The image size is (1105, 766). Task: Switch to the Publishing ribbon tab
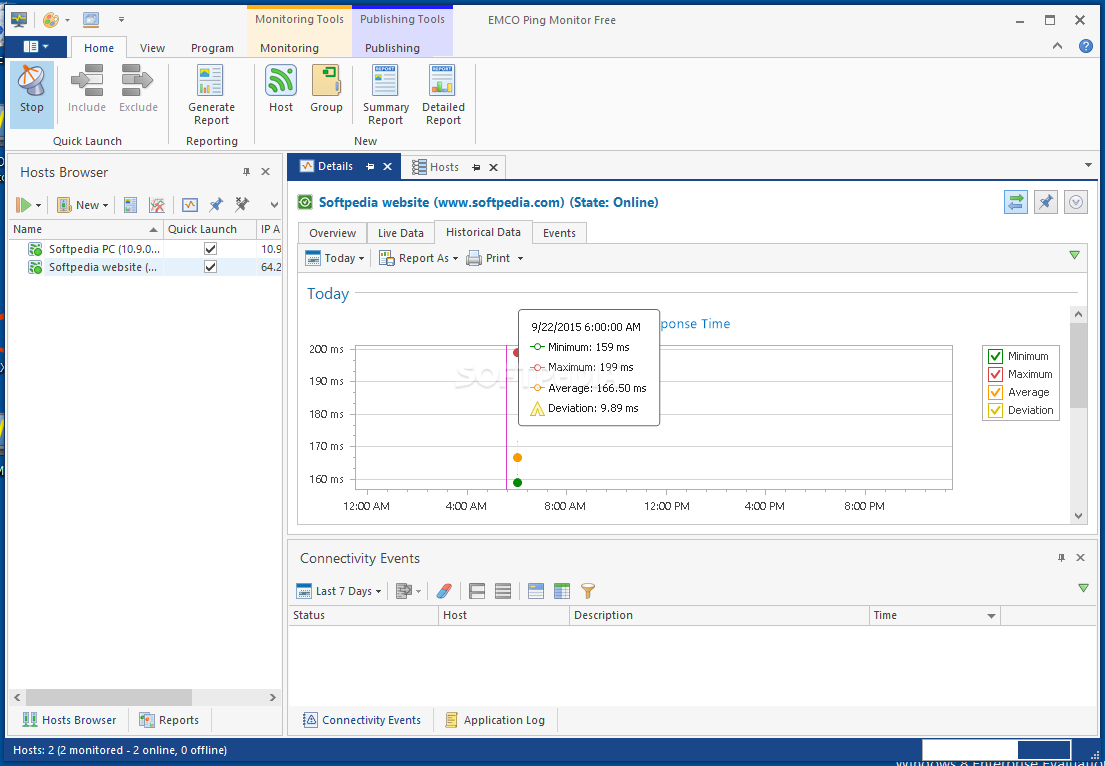[392, 48]
